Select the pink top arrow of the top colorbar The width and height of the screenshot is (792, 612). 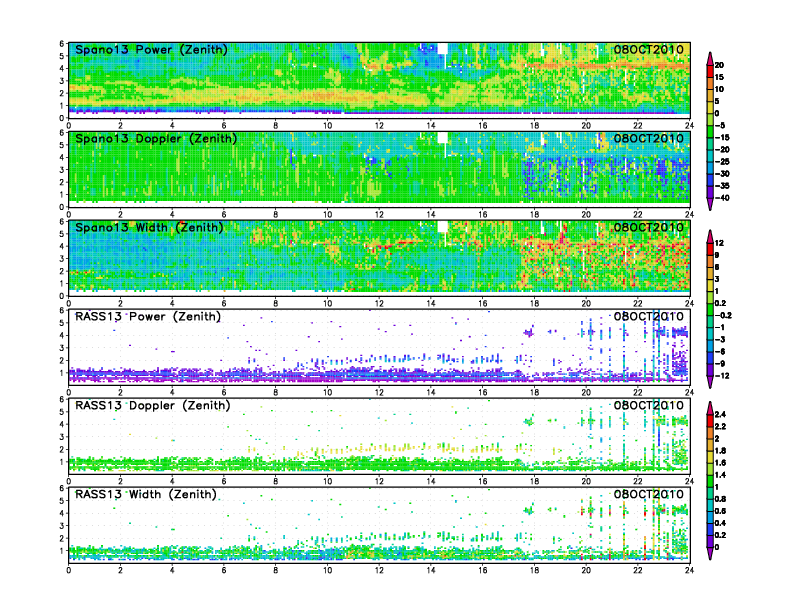pos(710,59)
